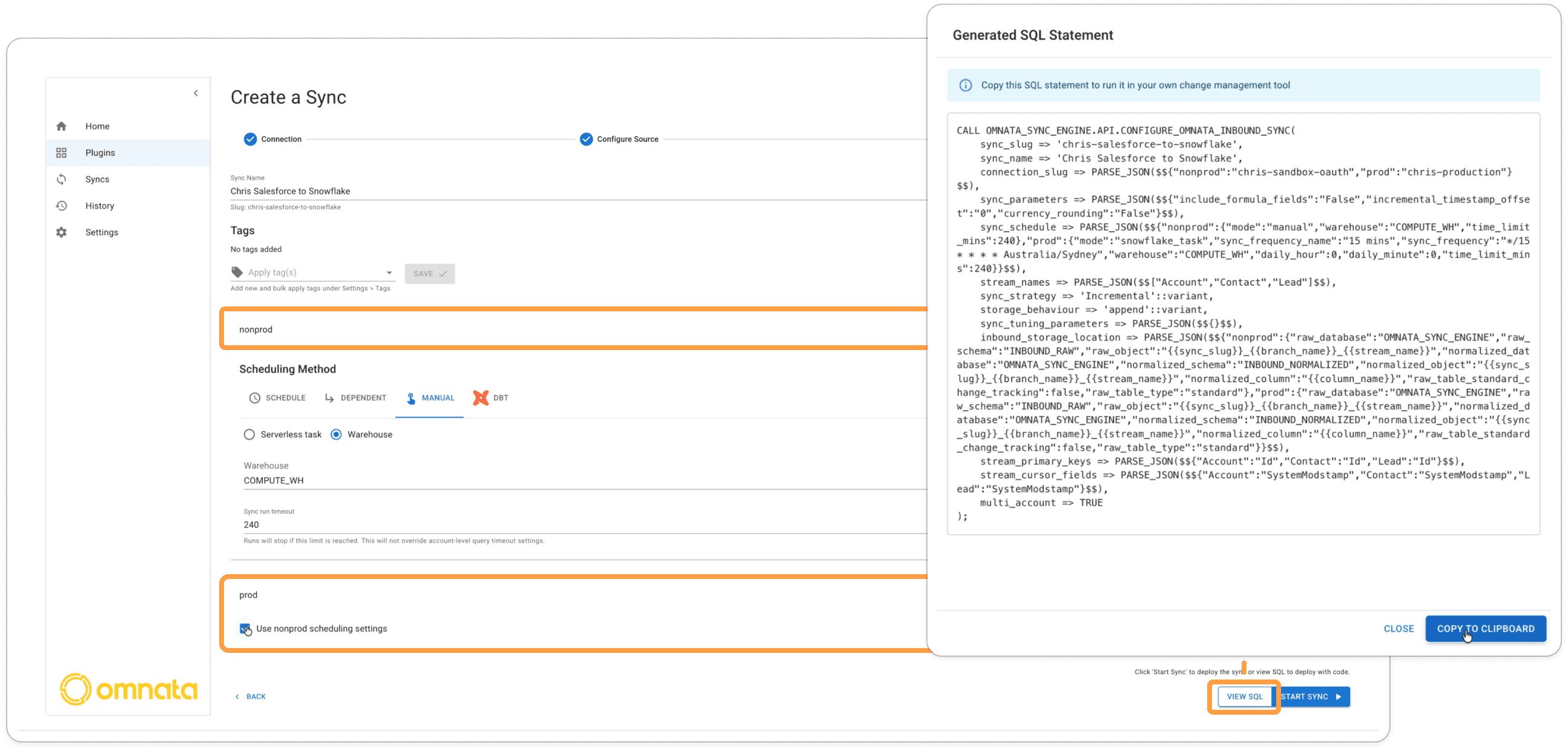The image size is (1568, 751).
Task: Open the Apply tag(s) dropdown arrow
Action: [x=389, y=273]
